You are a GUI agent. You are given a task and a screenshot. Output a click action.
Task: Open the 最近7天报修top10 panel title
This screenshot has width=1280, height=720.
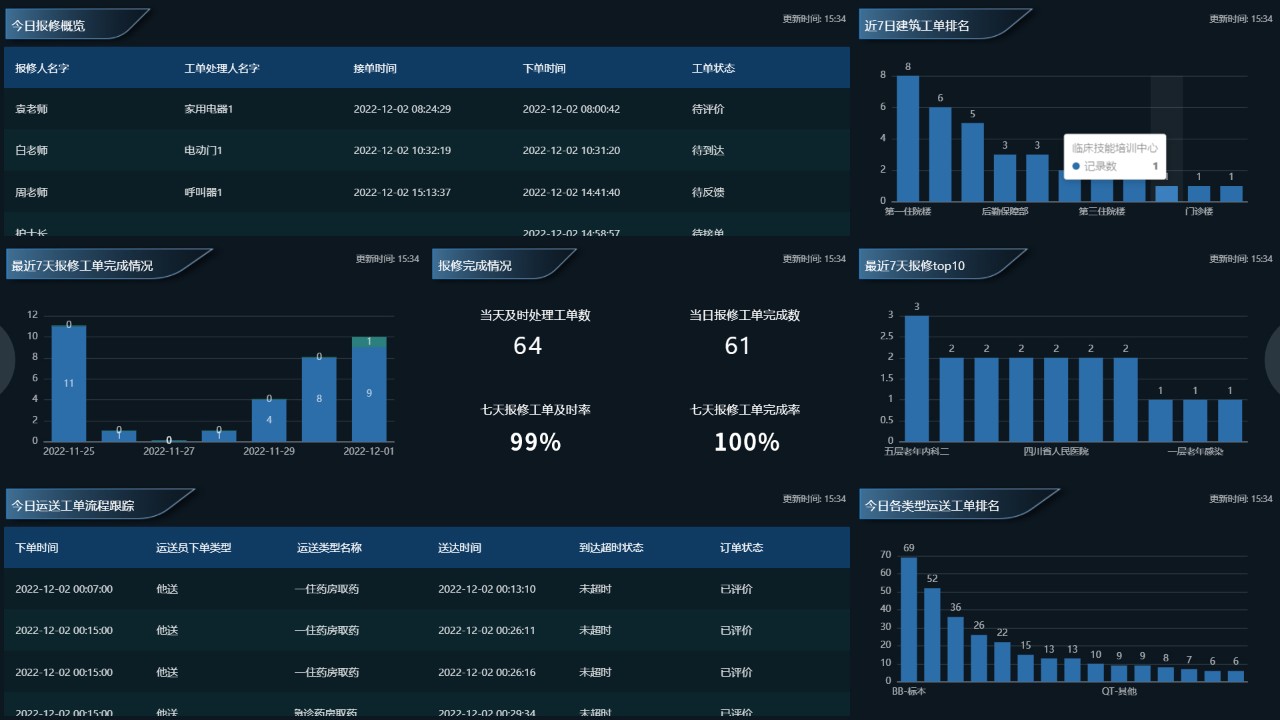point(914,265)
